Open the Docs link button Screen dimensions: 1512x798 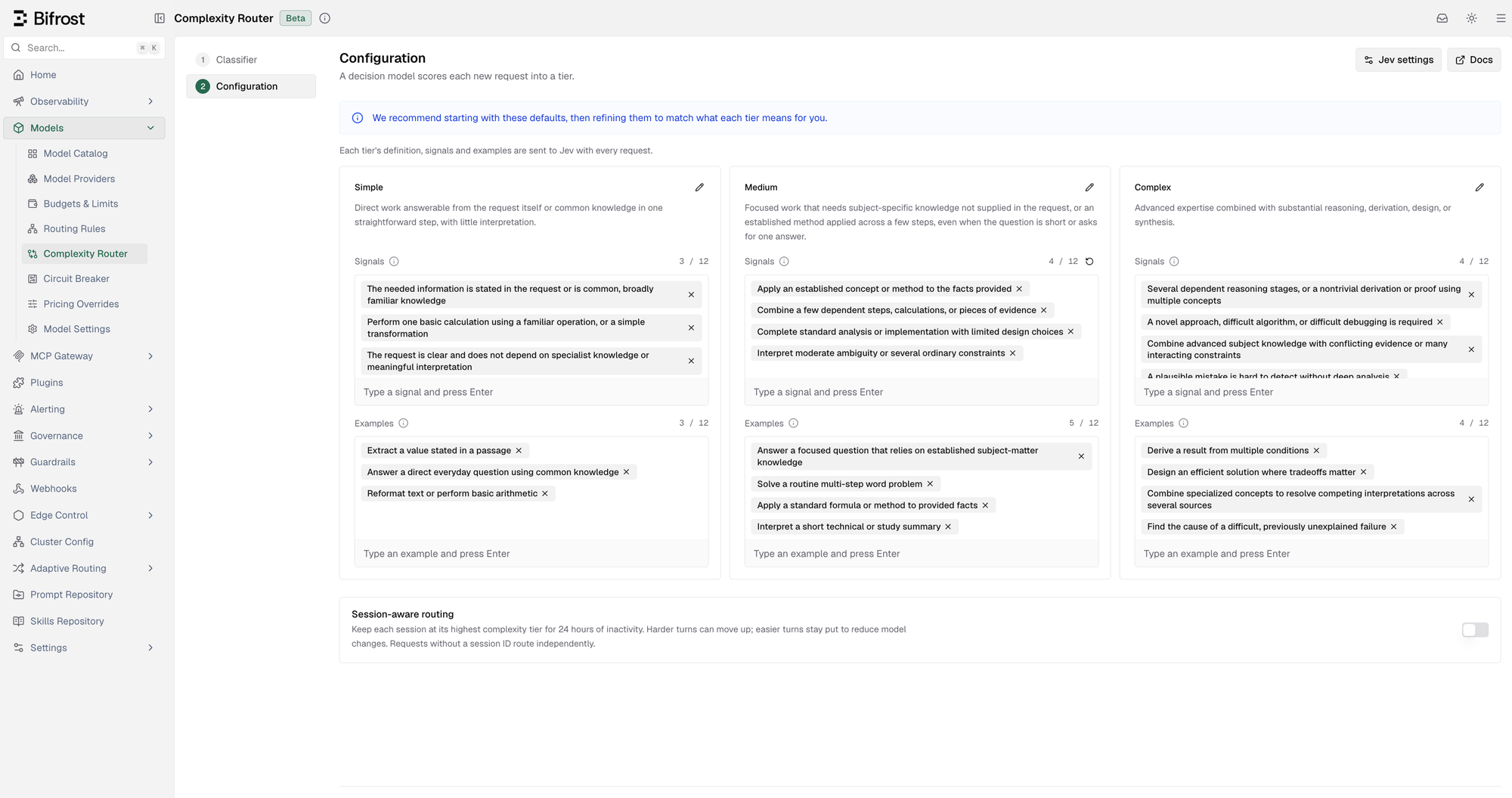(x=1474, y=60)
